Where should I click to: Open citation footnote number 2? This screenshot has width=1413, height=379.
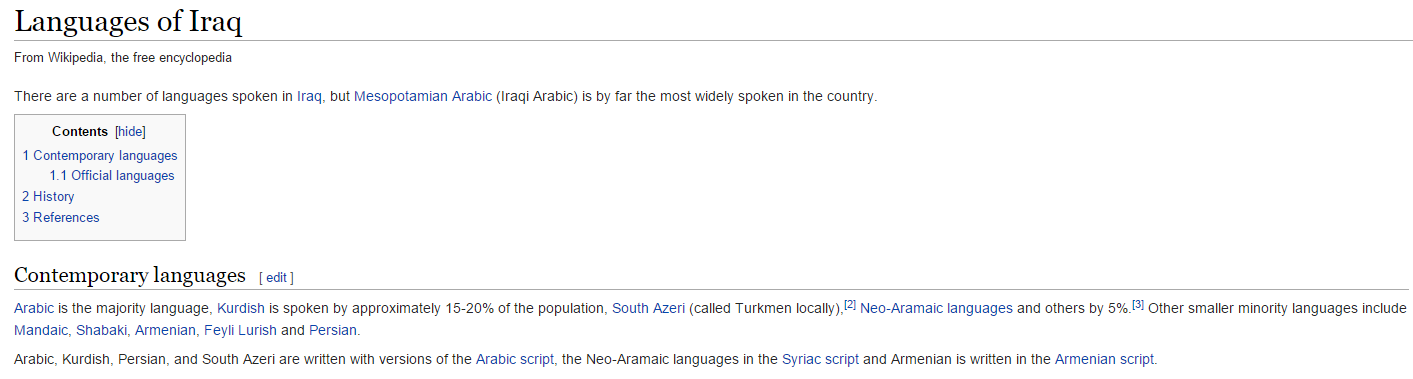coord(850,305)
